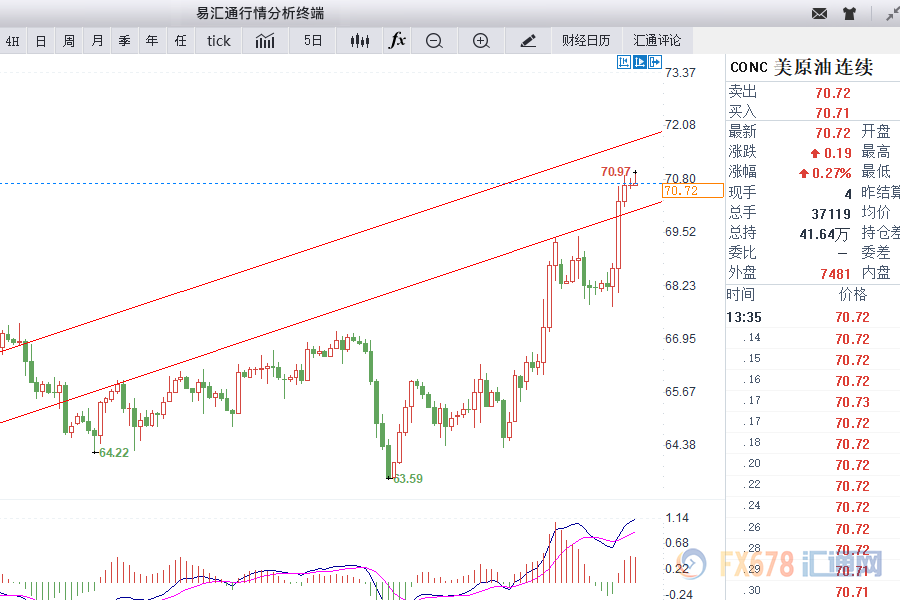
Task: Switch to the tick chart view
Action: (x=218, y=41)
